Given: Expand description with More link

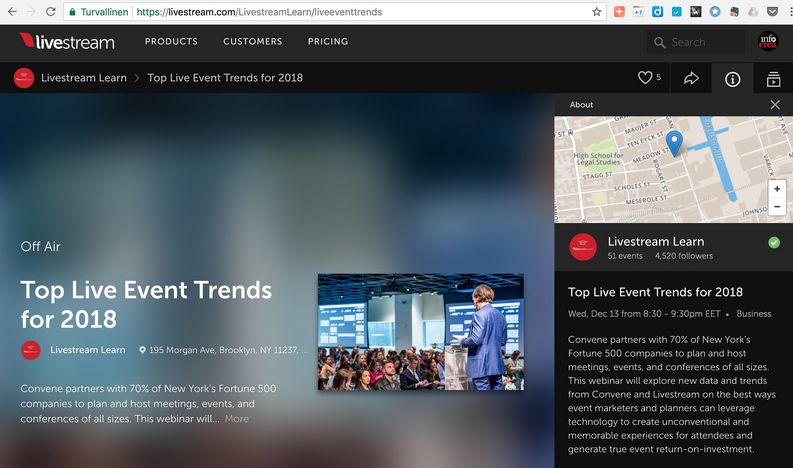Looking at the screenshot, I should click(237, 419).
